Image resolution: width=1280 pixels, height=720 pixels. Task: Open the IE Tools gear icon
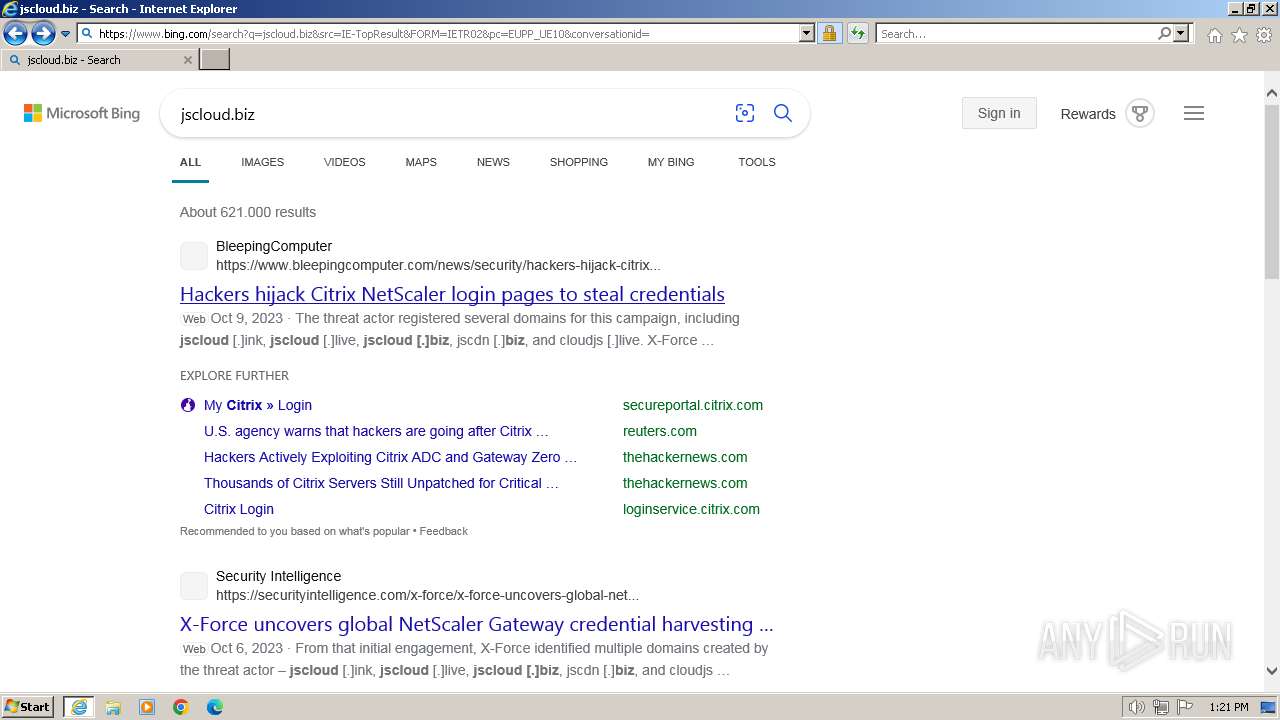pyautogui.click(x=1264, y=35)
